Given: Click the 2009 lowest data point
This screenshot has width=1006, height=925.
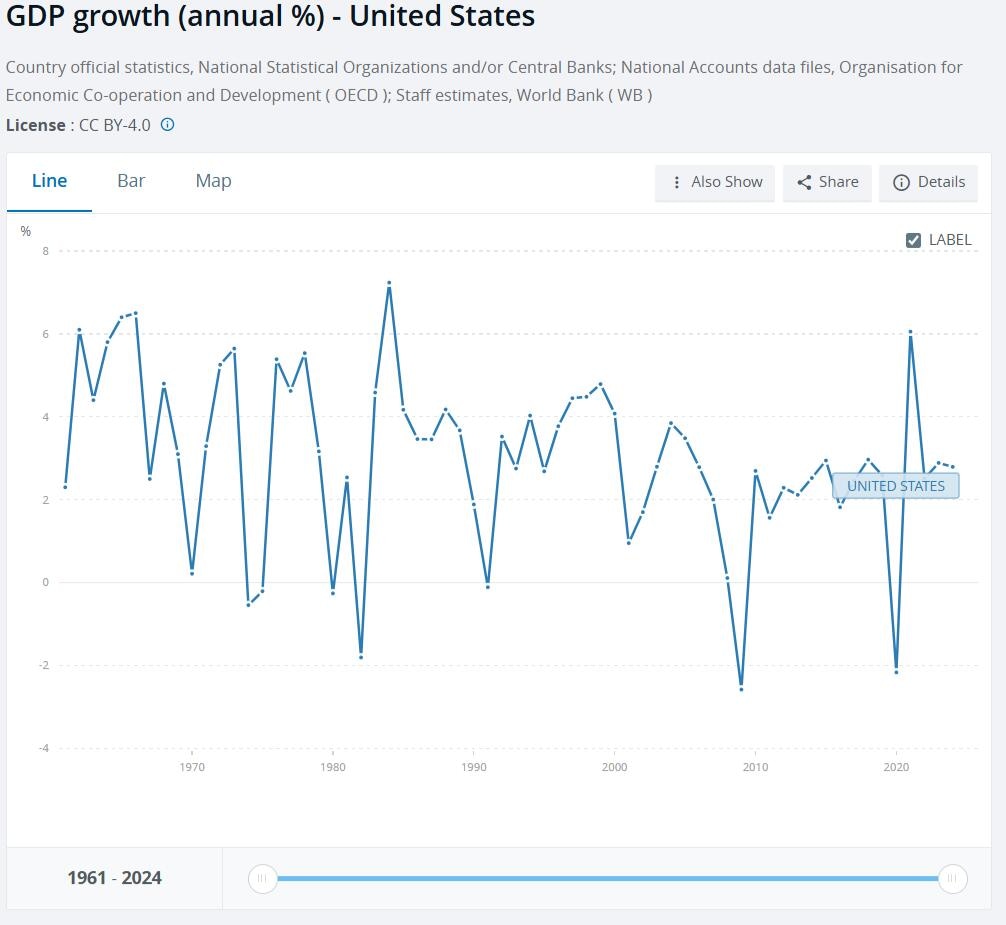Looking at the screenshot, I should click(x=741, y=689).
